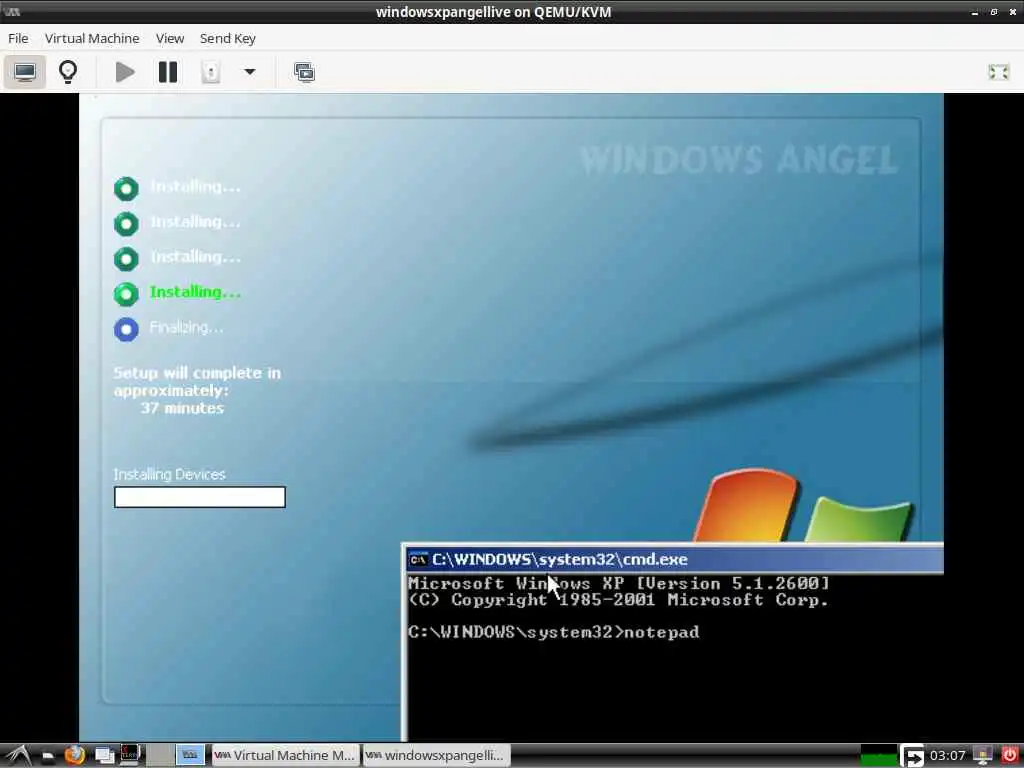Click the blue workspace pager button
Image resolution: width=1024 pixels, height=768 pixels.
click(190, 756)
